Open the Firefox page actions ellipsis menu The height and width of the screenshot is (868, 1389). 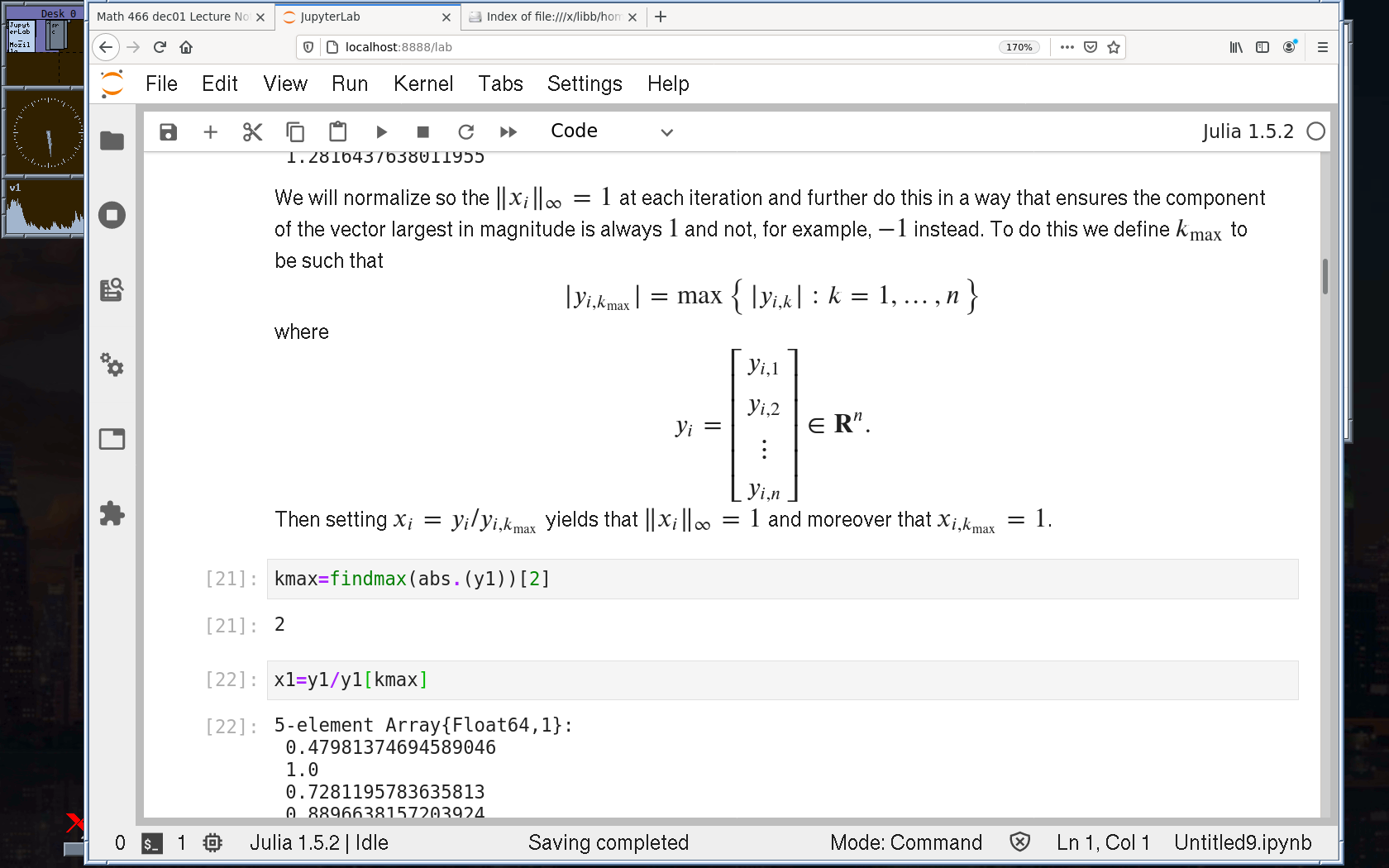pos(1067,47)
